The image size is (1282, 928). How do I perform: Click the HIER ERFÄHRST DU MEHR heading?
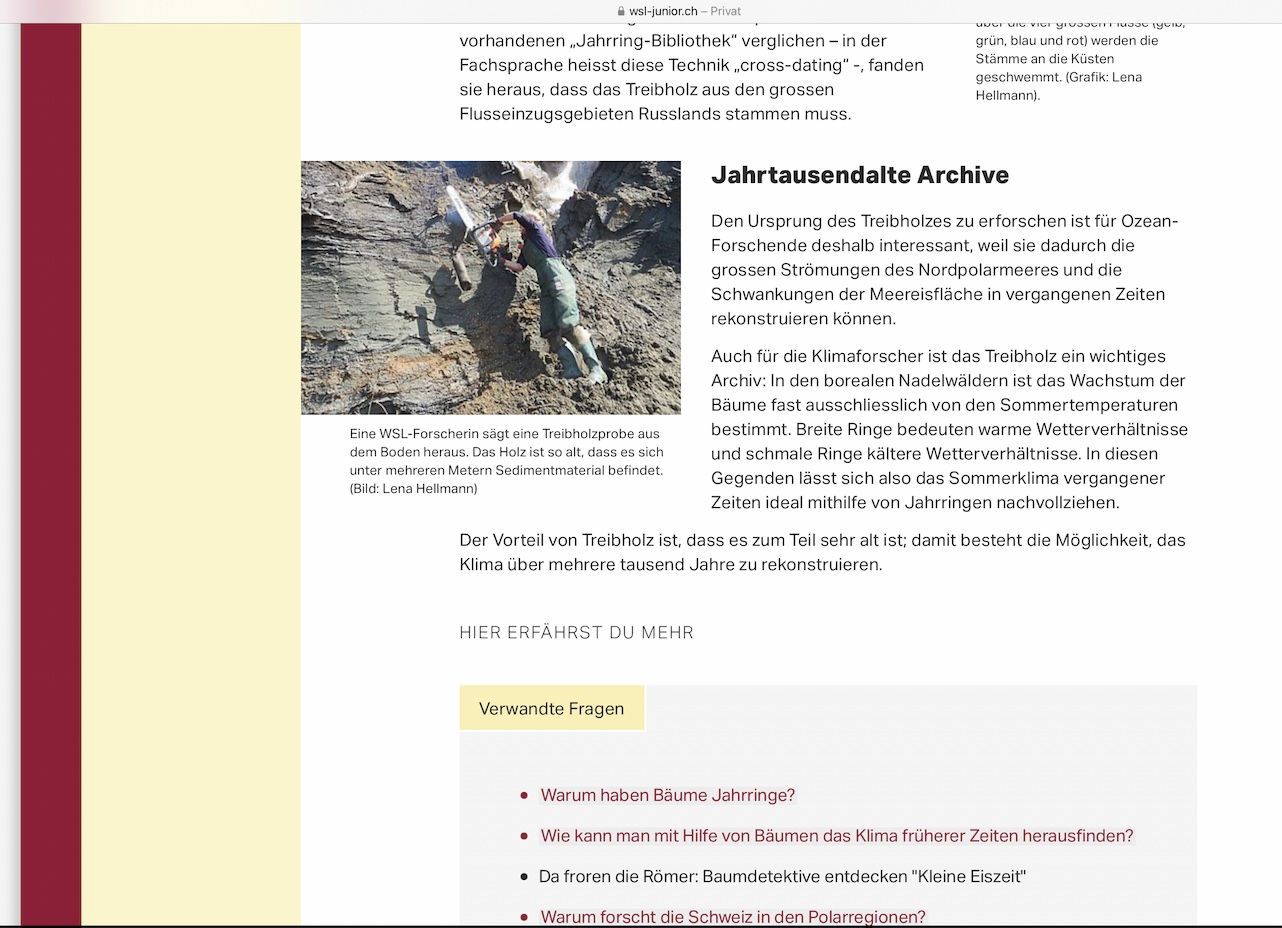pyautogui.click(x=576, y=632)
